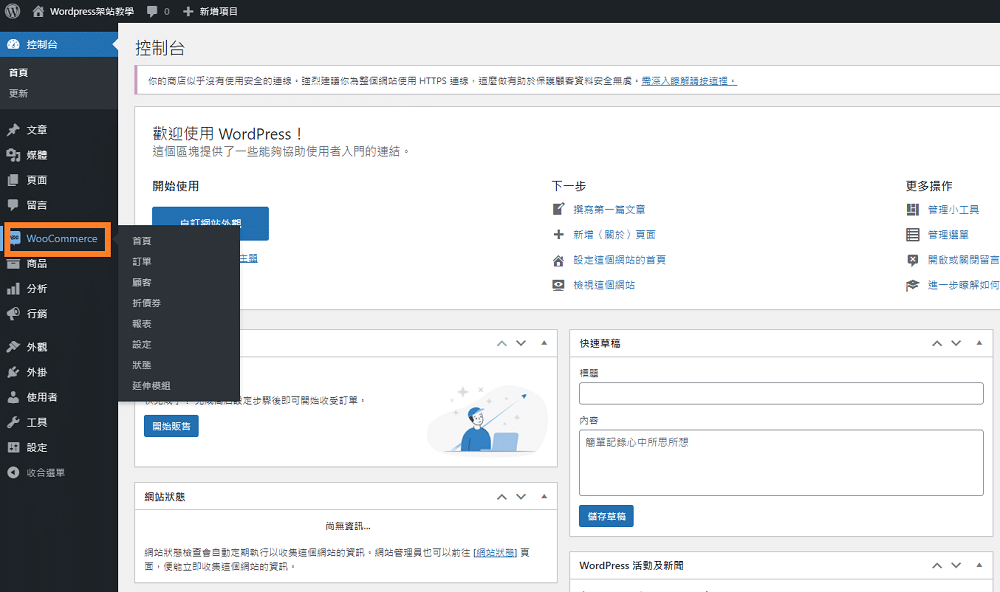Open 狀態 in the WooCommerce flyout submenu
The image size is (1000, 592).
[x=142, y=365]
